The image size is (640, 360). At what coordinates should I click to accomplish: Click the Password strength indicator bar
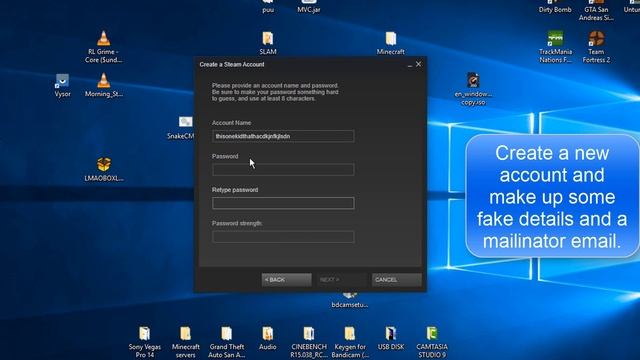coord(283,237)
